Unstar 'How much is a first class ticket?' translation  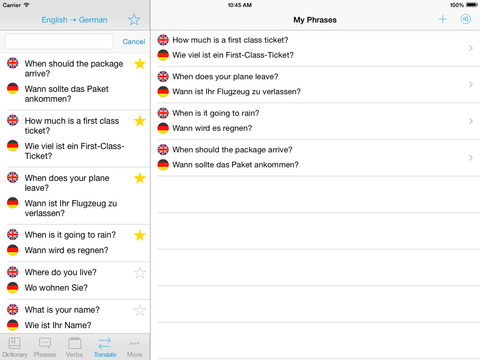click(x=140, y=121)
